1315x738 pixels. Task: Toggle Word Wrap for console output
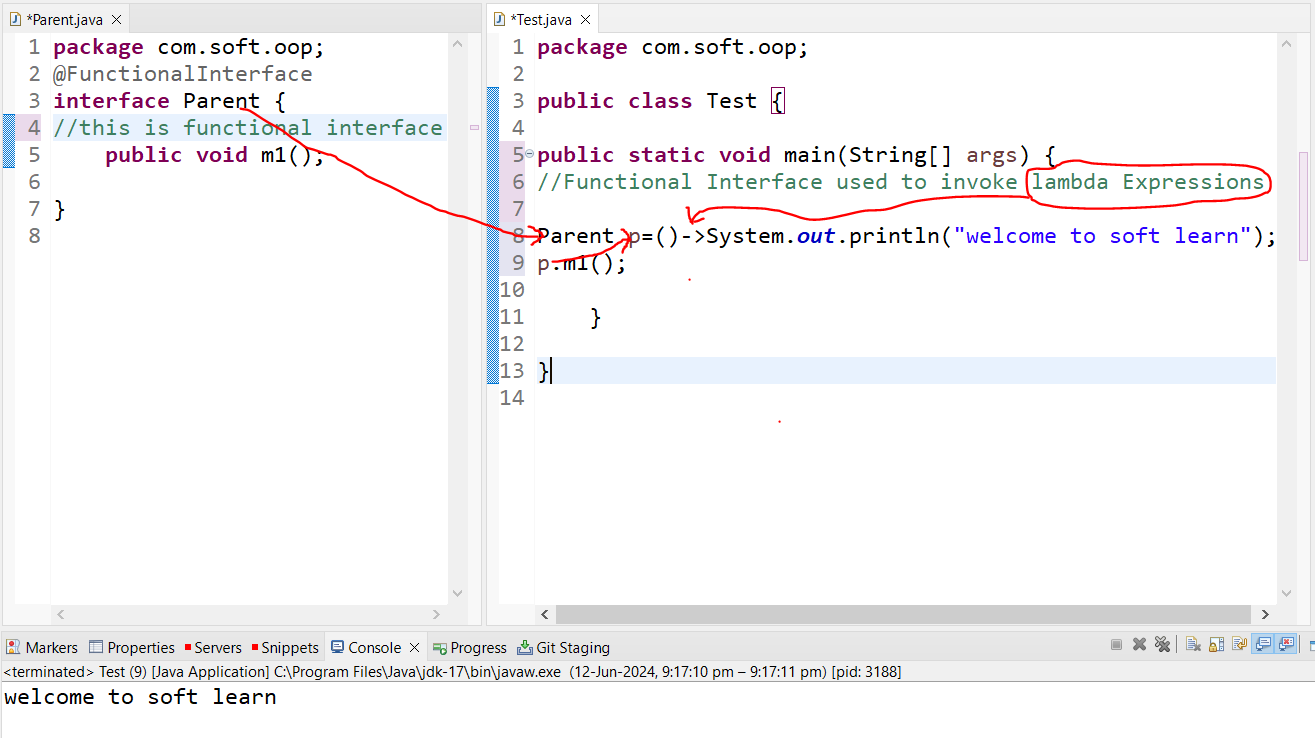coord(1239,646)
